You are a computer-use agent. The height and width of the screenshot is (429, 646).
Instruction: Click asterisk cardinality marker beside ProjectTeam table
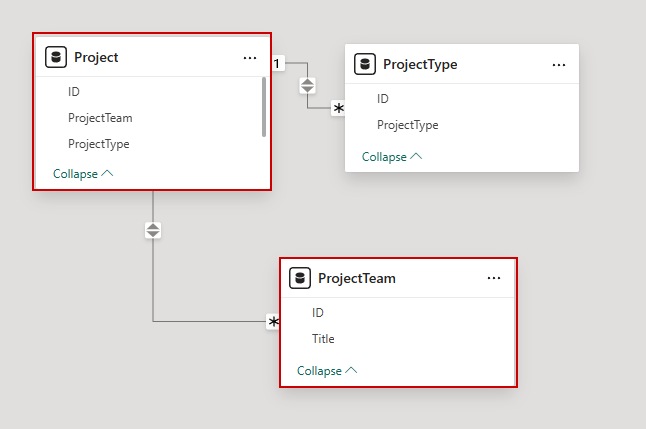(272, 322)
